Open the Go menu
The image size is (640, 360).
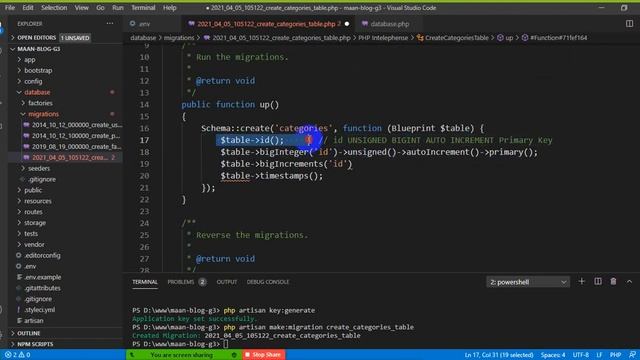(x=100, y=8)
